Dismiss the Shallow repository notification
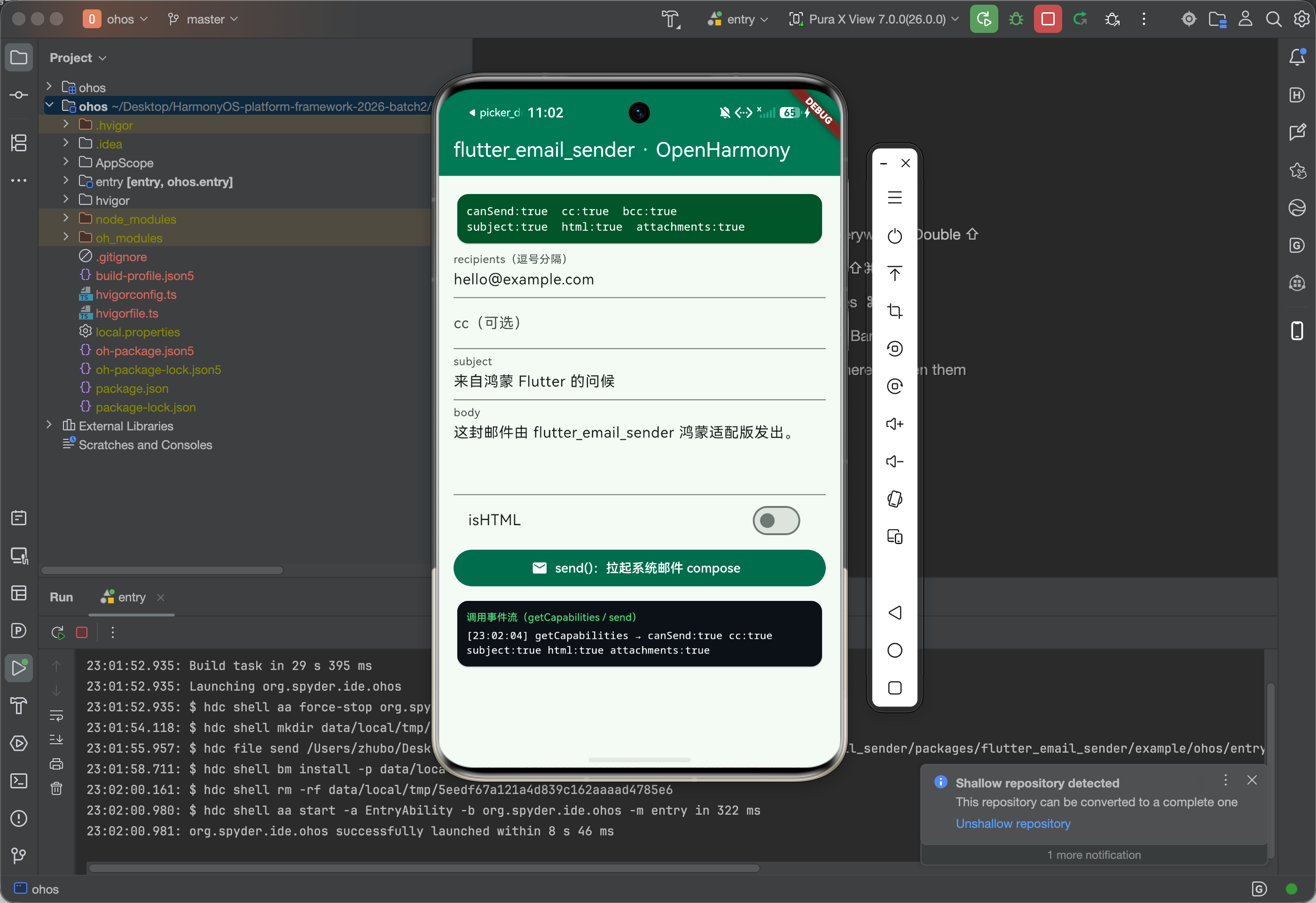 click(1252, 780)
